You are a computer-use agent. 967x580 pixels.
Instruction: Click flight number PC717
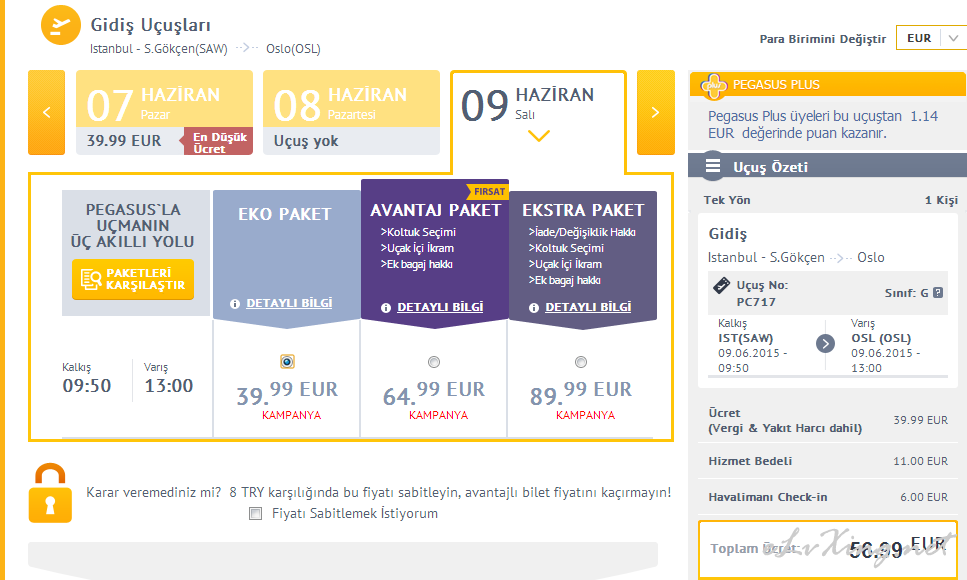pos(756,302)
